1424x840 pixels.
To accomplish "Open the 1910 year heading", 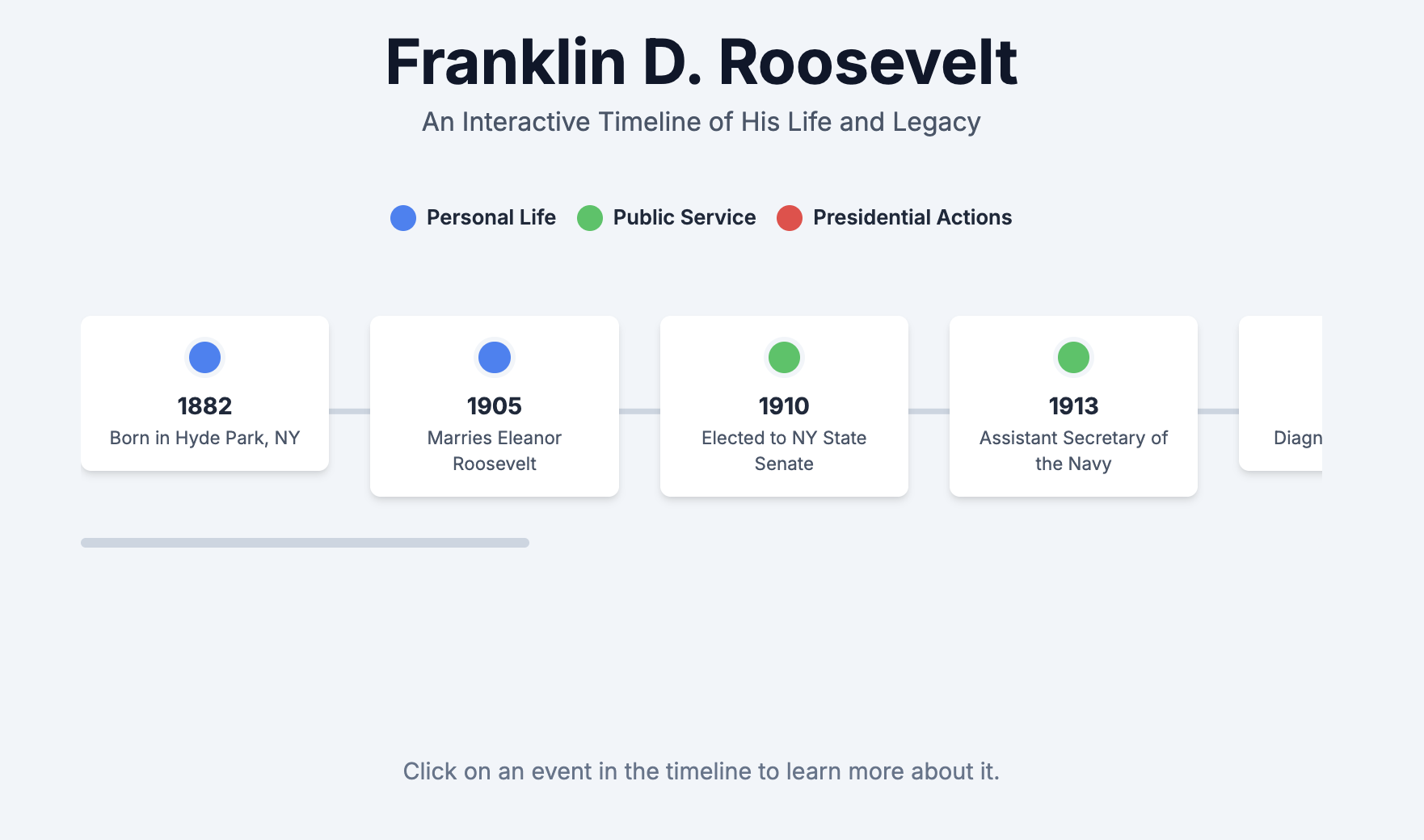I will tap(784, 405).
